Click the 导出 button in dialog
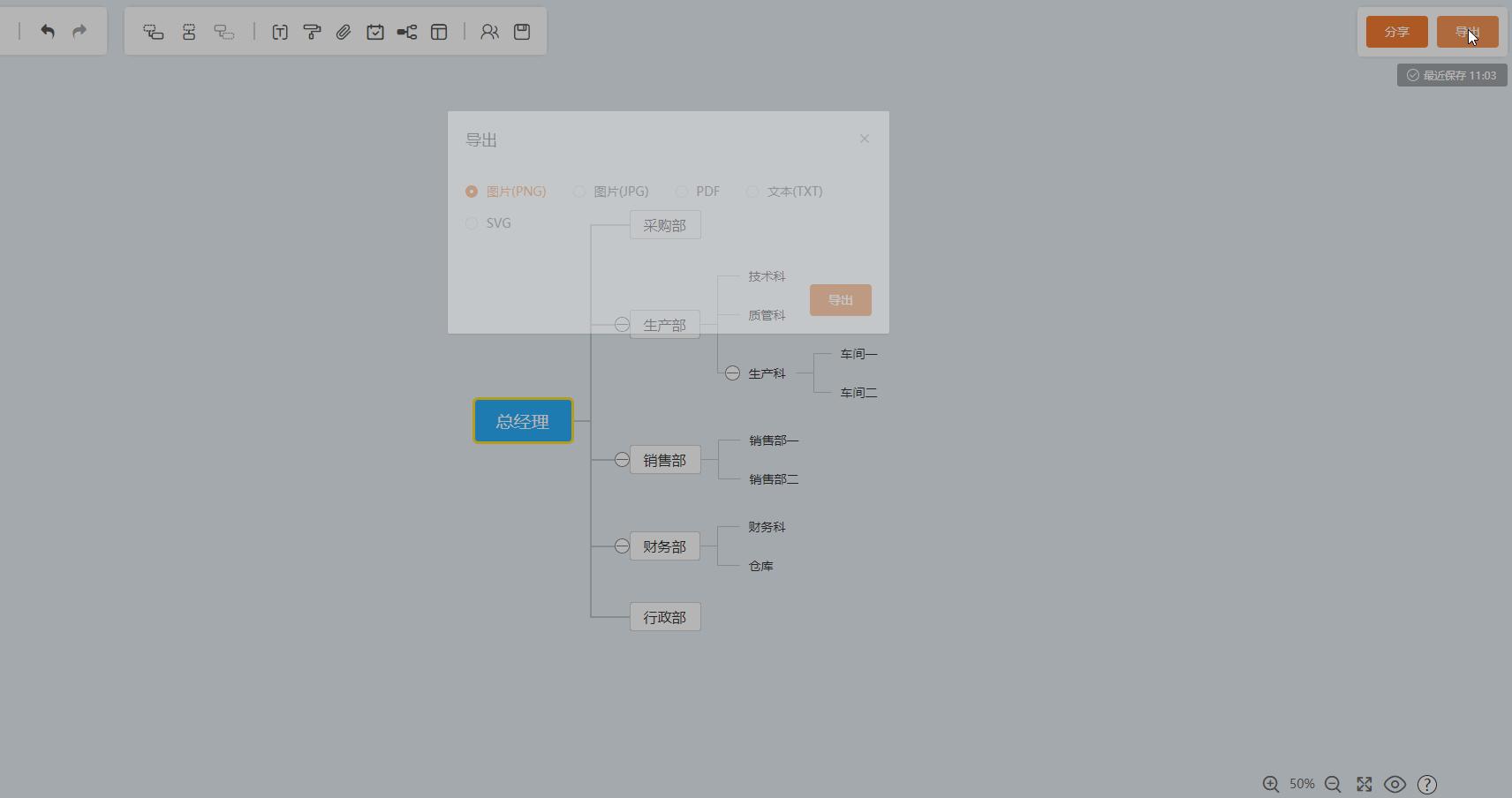The image size is (1512, 798). click(x=840, y=300)
